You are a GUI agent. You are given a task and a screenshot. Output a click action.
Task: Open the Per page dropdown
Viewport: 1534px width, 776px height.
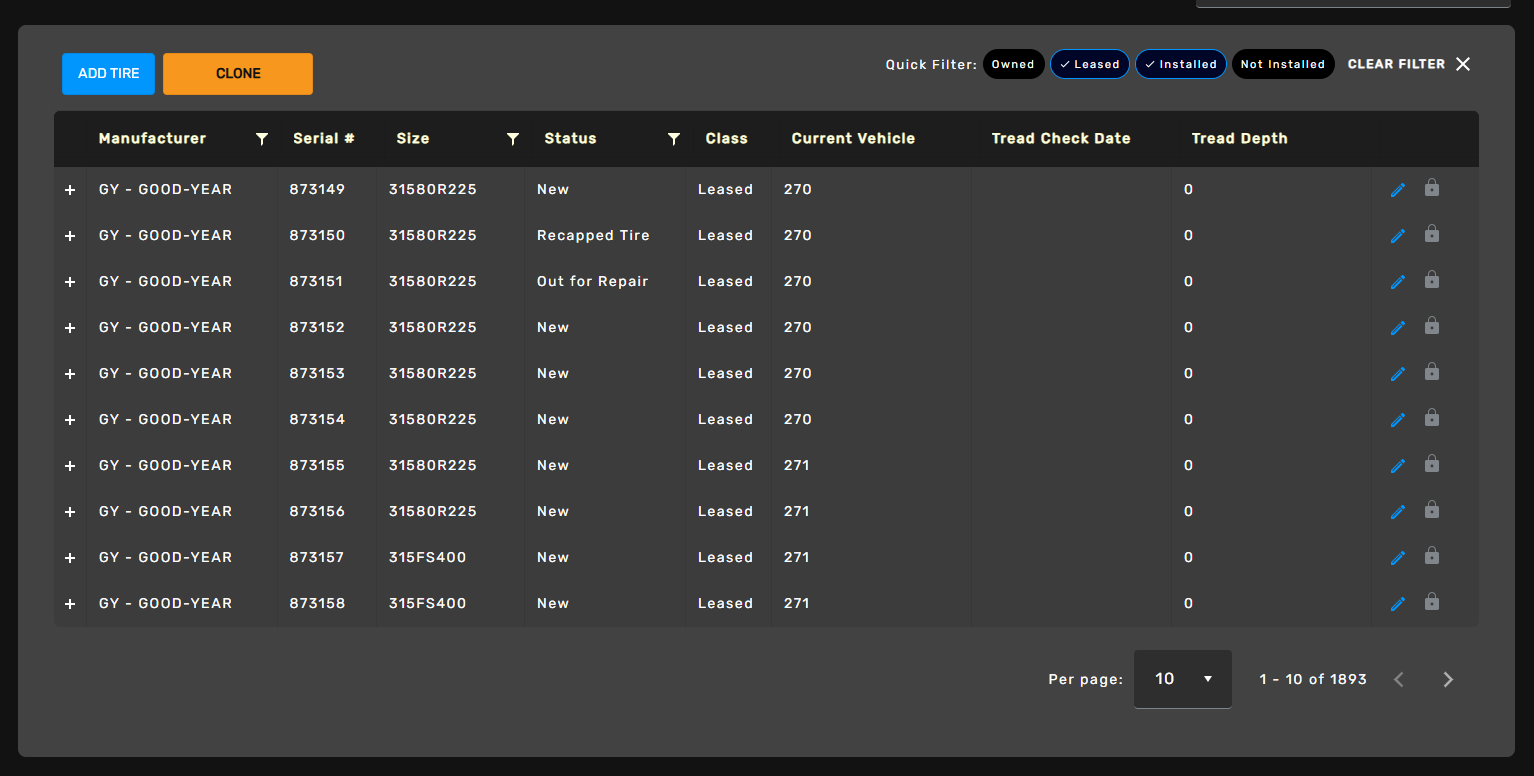click(x=1182, y=679)
